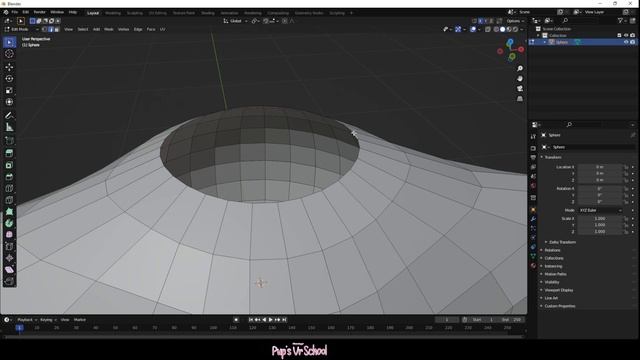Switch to wireframe viewport shading
Image resolution: width=640 pixels, height=360 pixels.
tap(496, 29)
